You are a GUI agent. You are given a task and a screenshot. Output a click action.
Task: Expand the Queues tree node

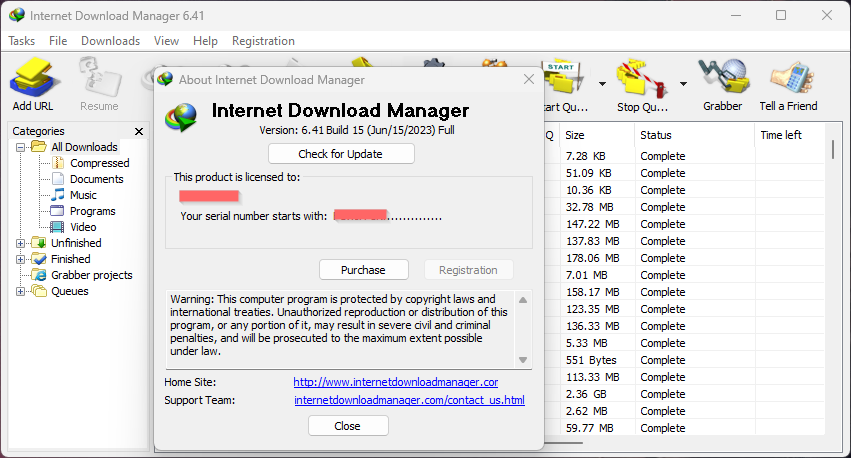click(x=21, y=291)
